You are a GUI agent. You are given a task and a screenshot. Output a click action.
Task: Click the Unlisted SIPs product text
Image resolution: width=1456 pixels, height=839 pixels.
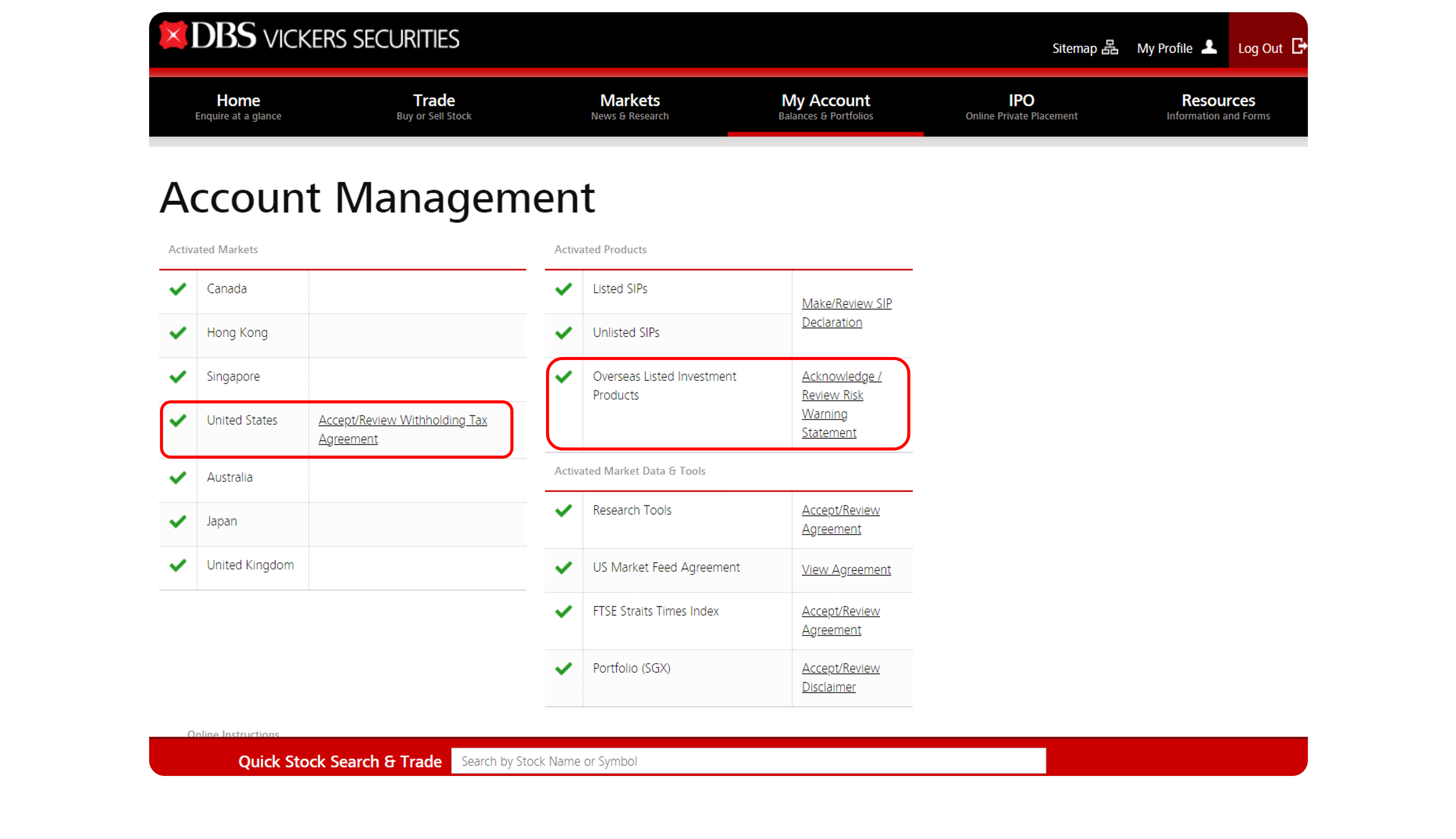[626, 333]
